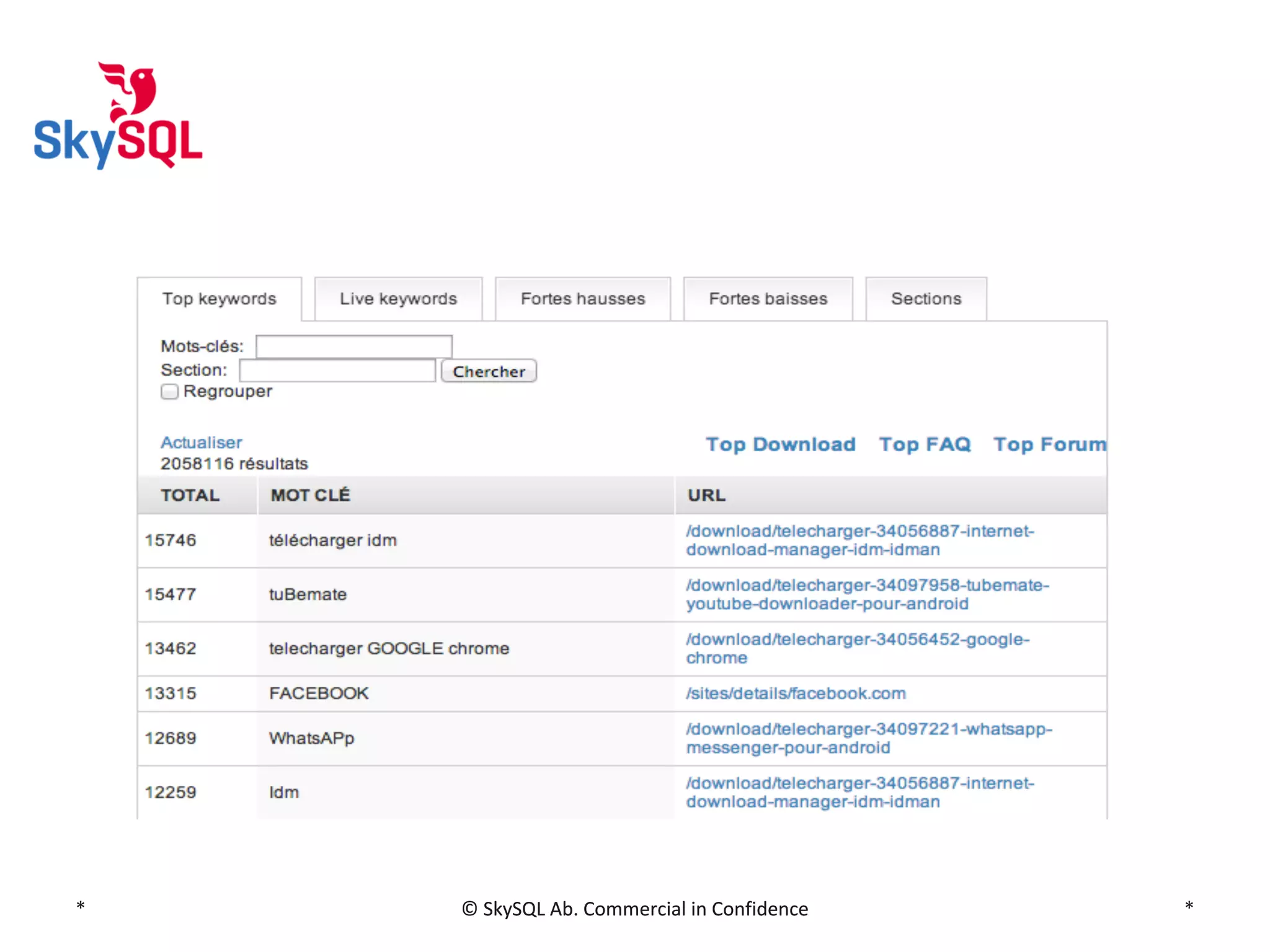This screenshot has height=952, width=1270.
Task: Open the google-chrome download URL
Action: 857,648
